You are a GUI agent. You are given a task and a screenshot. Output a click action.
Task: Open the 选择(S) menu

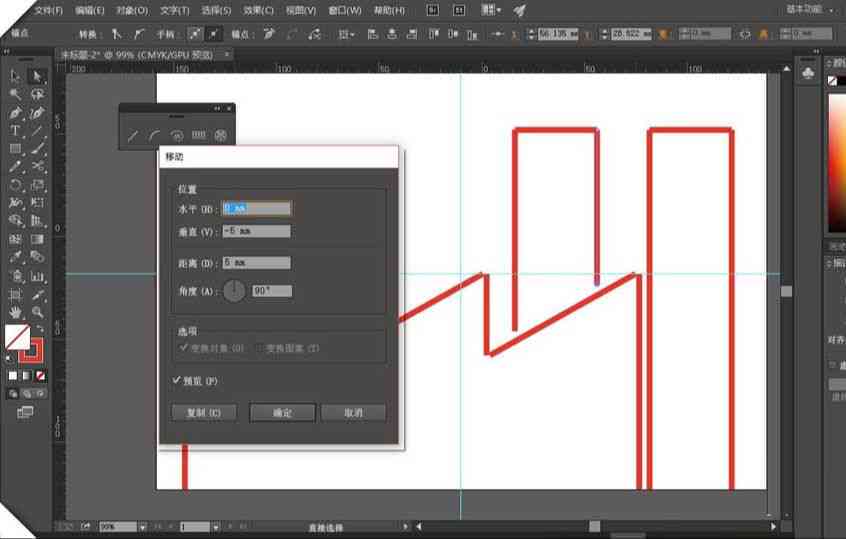click(216, 10)
